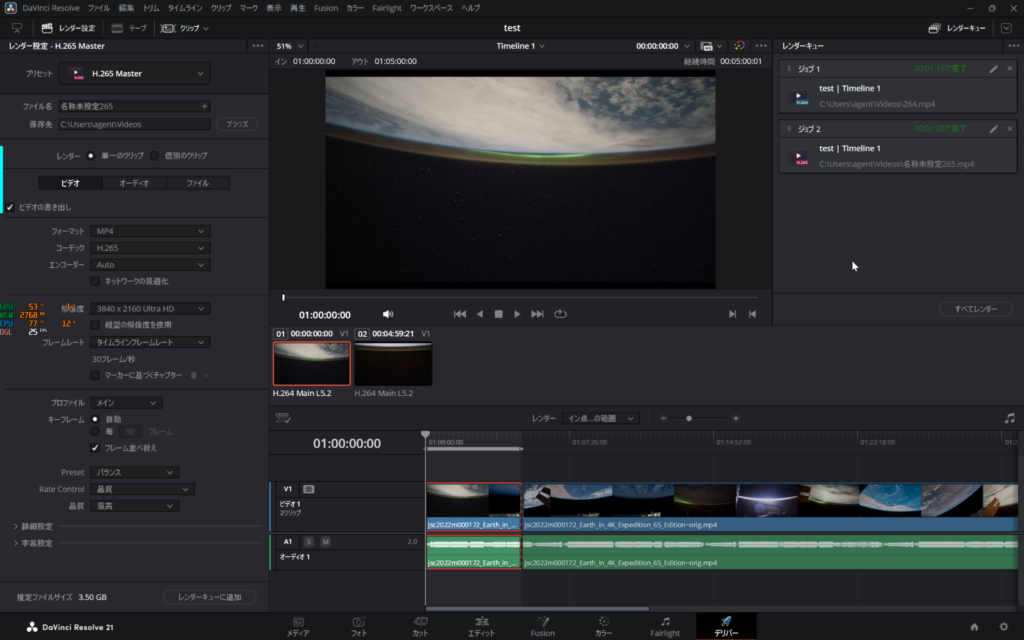
Task: Go to next clip icon
Action: click(732, 314)
